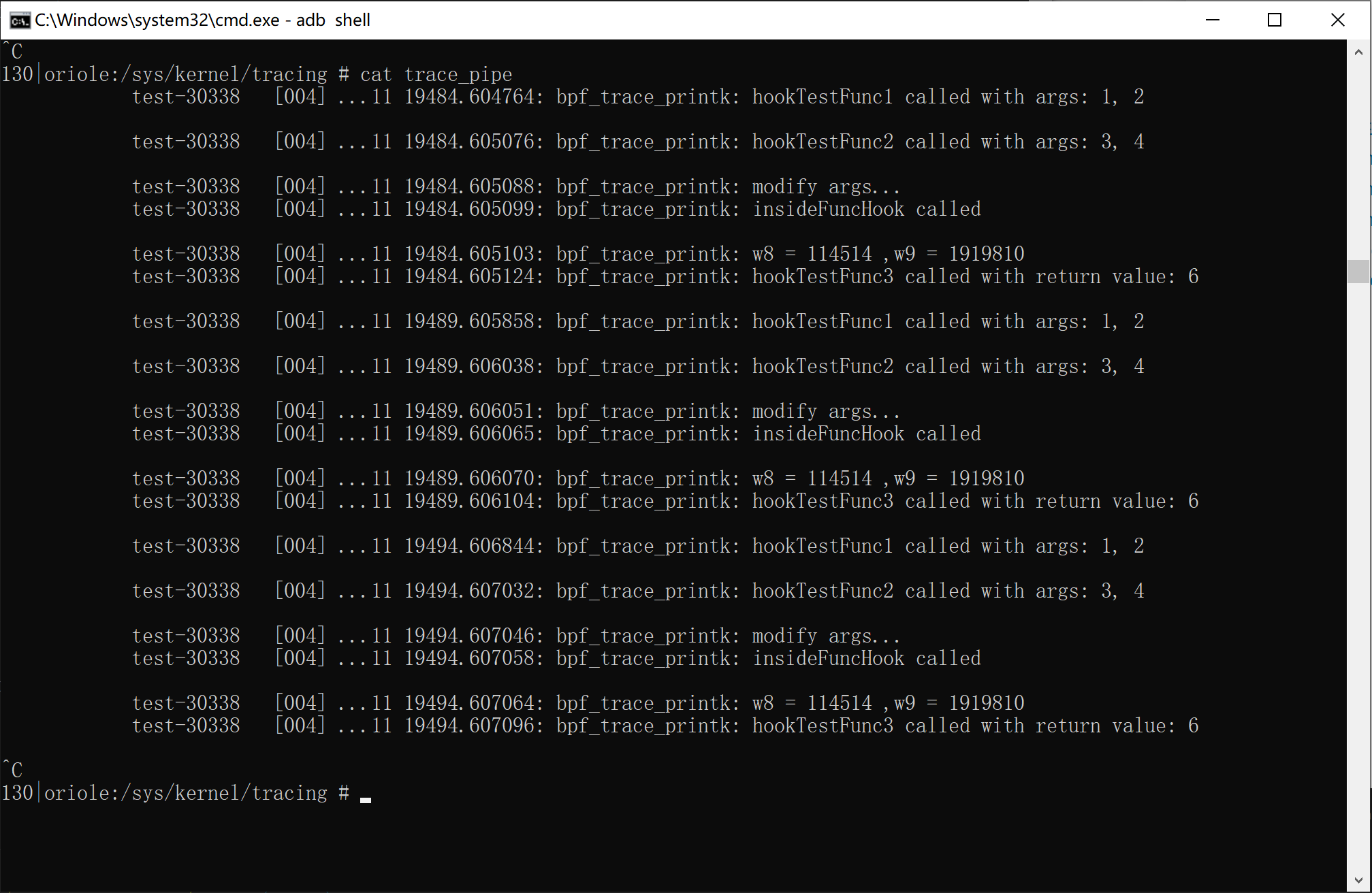Click the insideFuncHook line at 19489.606065
The image size is (1372, 893).
point(556,434)
